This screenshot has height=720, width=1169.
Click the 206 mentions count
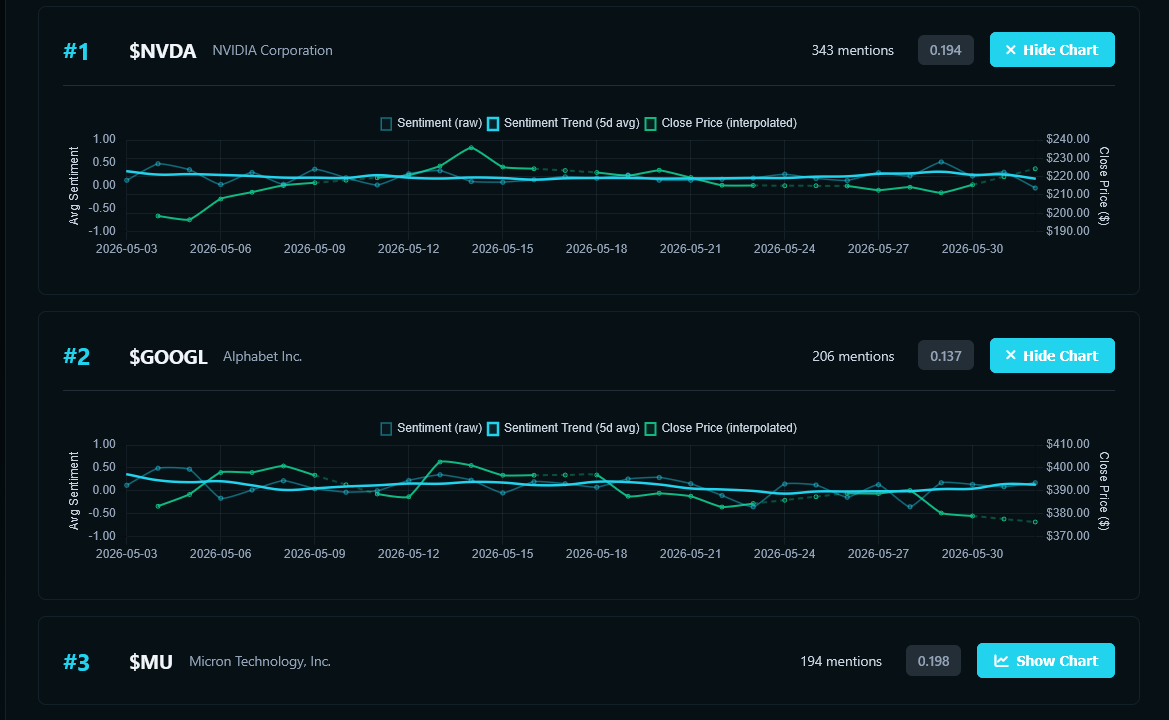coord(853,356)
